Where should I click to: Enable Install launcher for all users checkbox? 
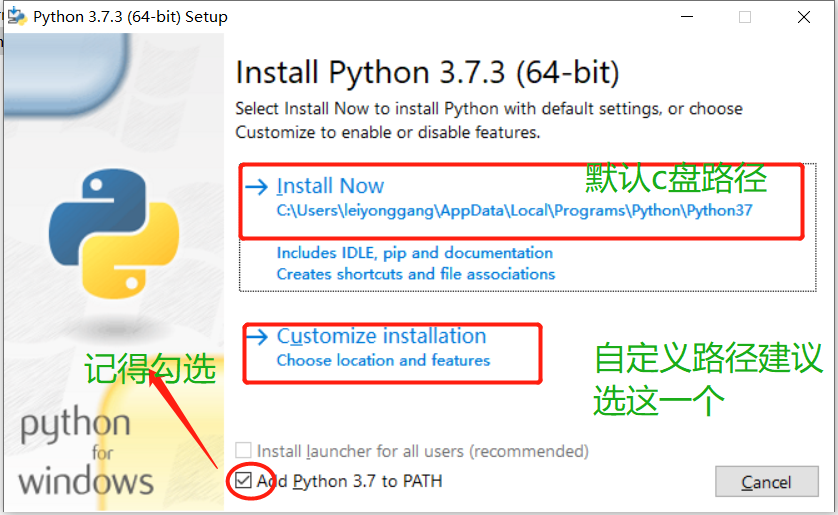pos(243,450)
